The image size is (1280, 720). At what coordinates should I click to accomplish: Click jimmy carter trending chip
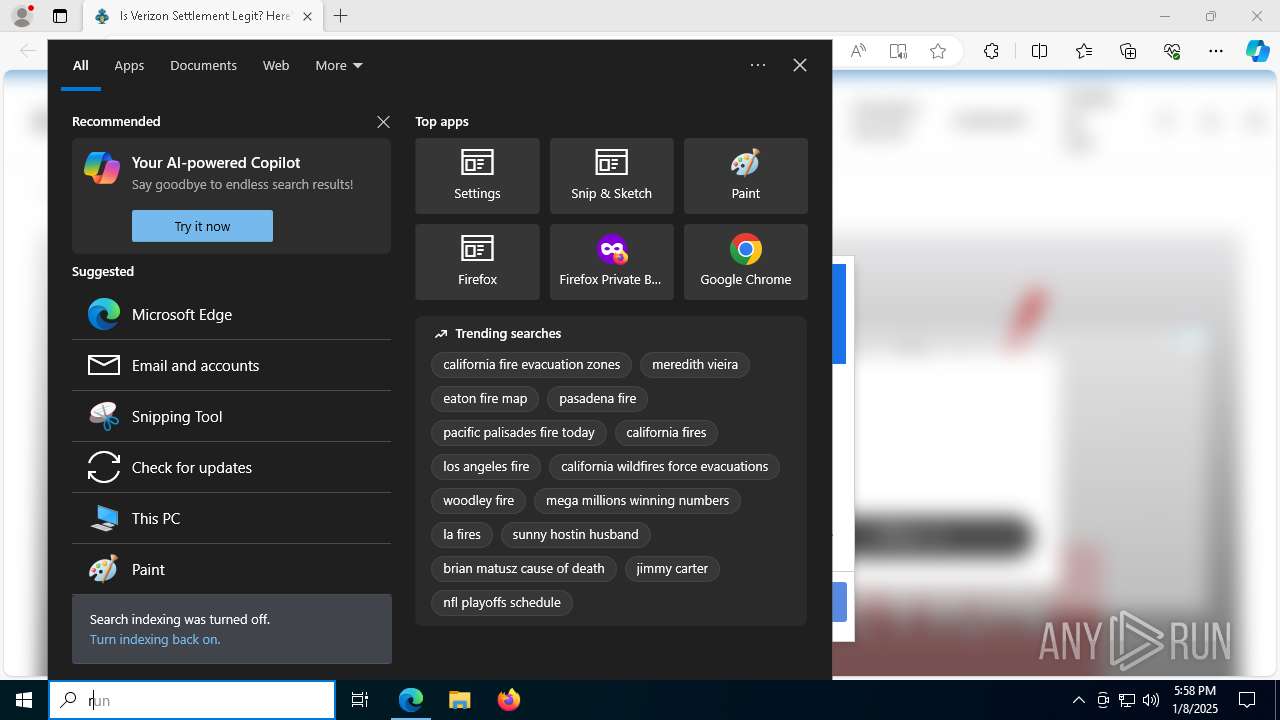tap(672, 568)
